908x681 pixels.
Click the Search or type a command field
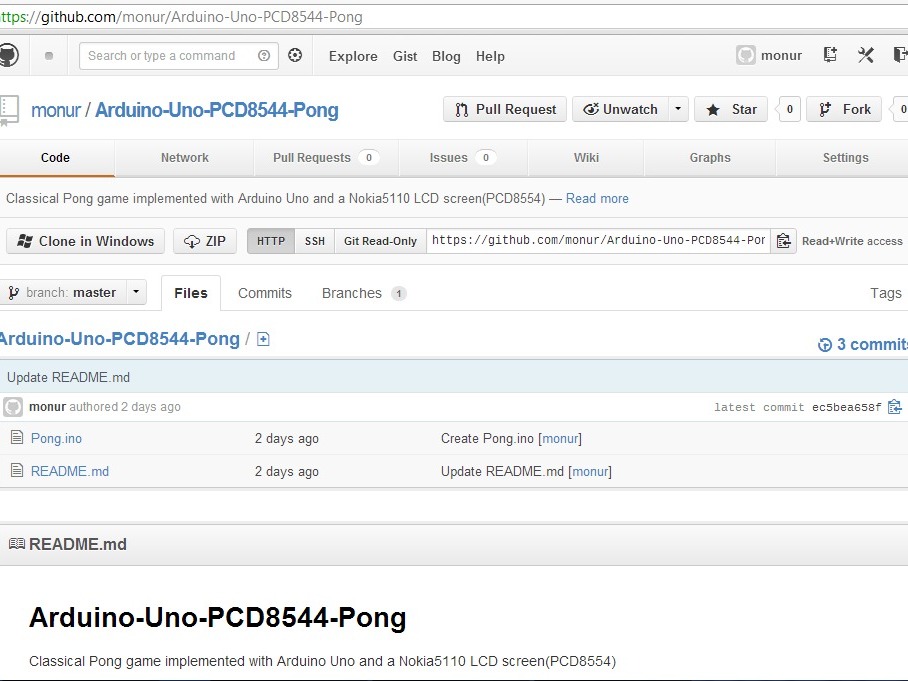178,56
